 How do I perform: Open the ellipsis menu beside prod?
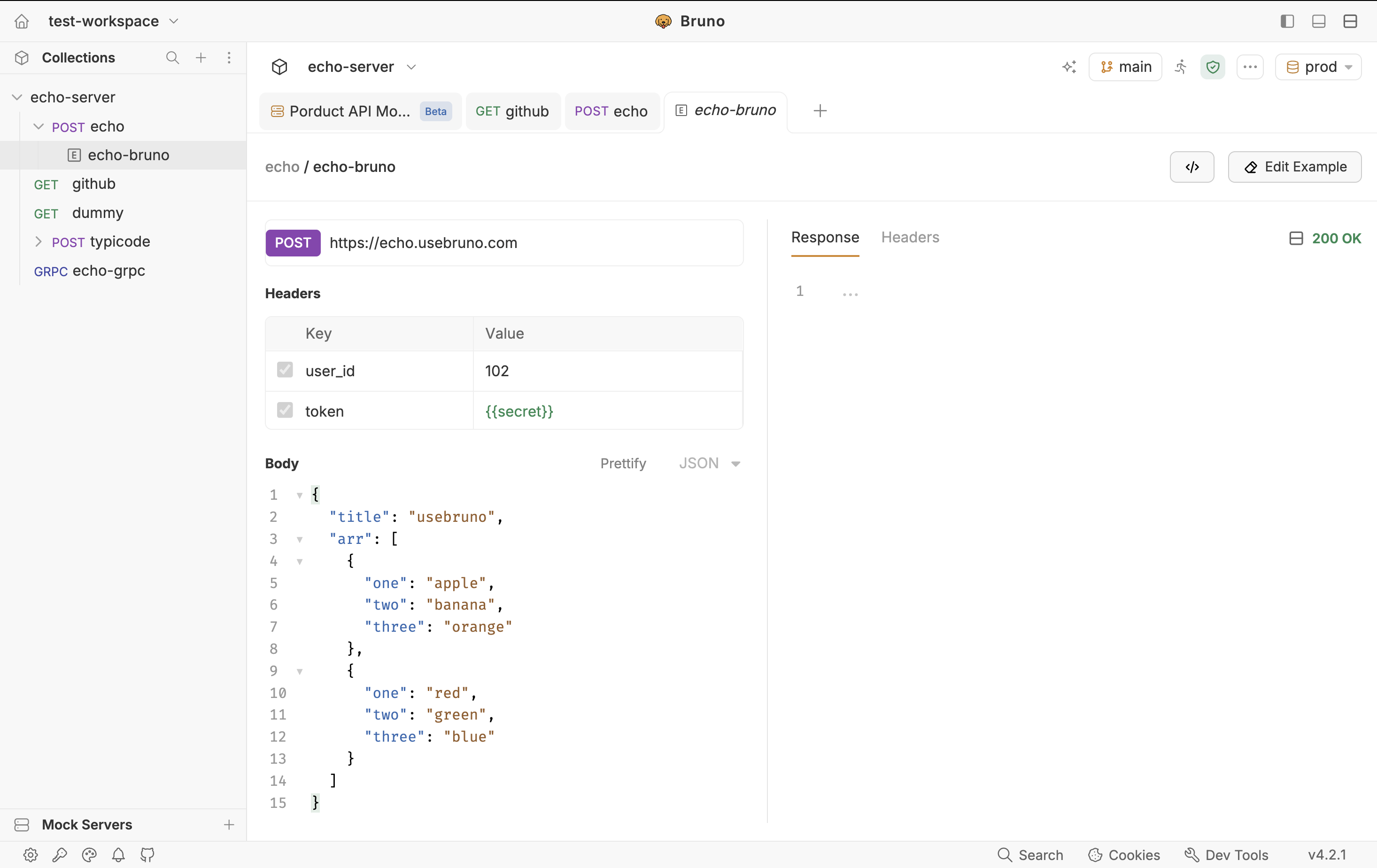(1250, 67)
